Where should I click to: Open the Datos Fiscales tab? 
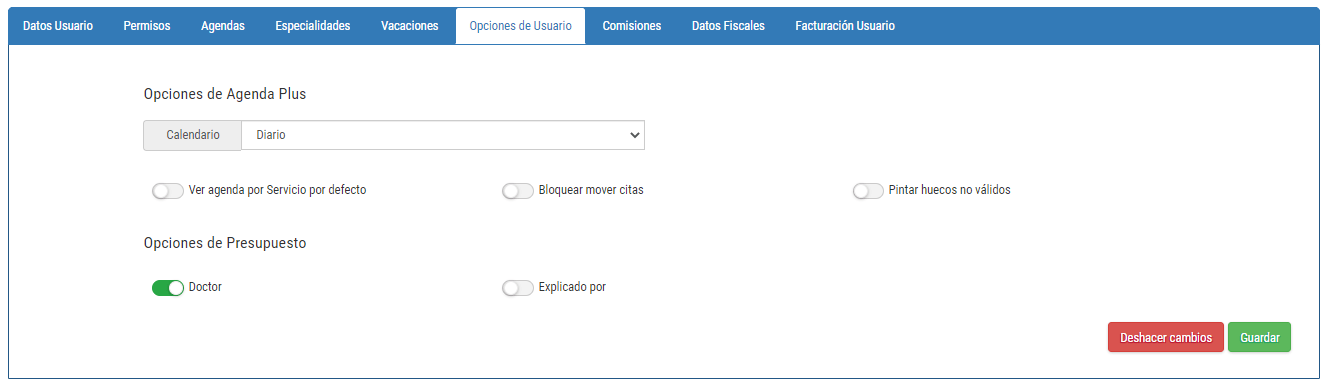point(728,26)
